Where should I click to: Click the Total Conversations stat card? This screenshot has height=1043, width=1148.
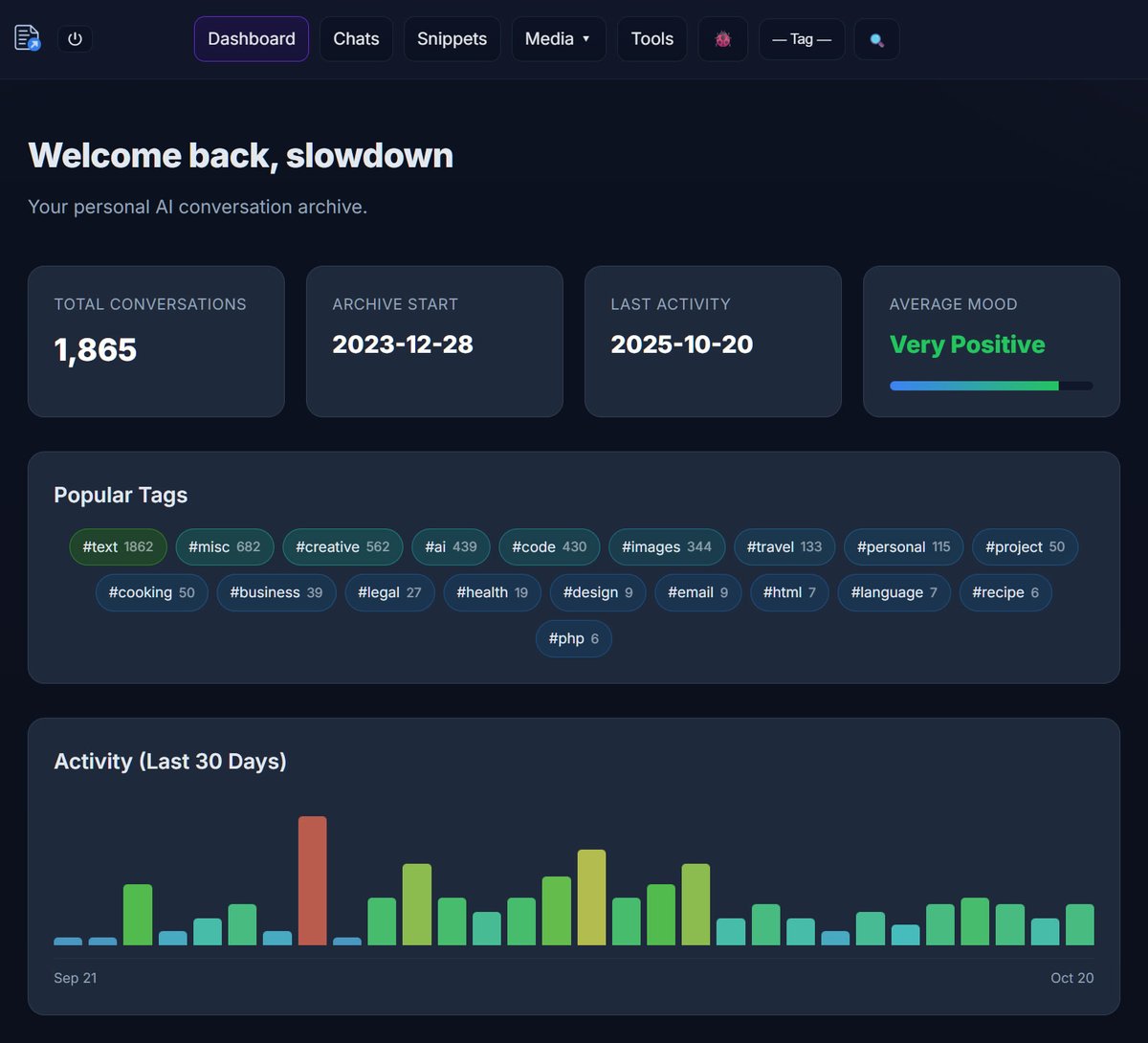(x=156, y=341)
